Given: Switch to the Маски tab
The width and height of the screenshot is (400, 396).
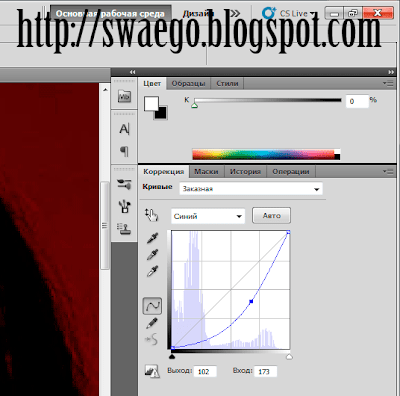Looking at the screenshot, I should coord(206,172).
